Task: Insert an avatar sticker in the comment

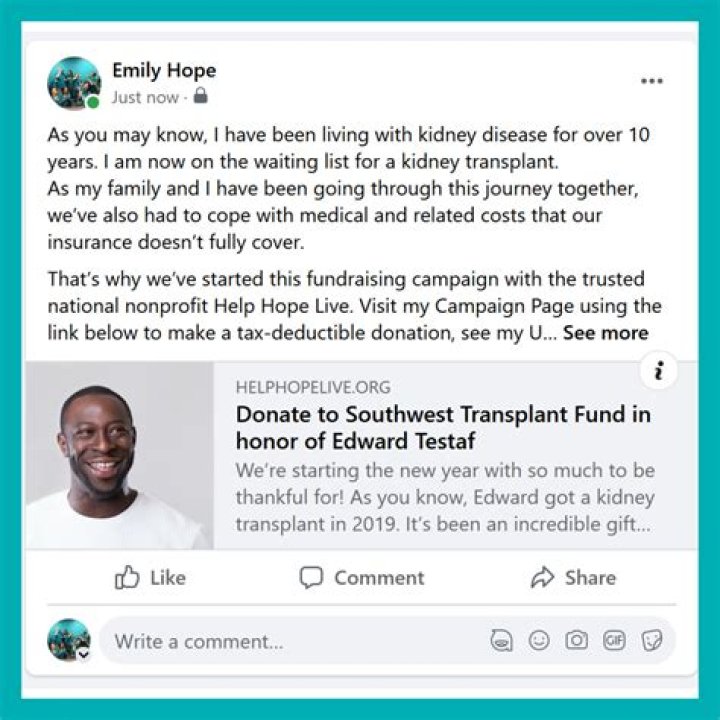Action: (x=502, y=641)
